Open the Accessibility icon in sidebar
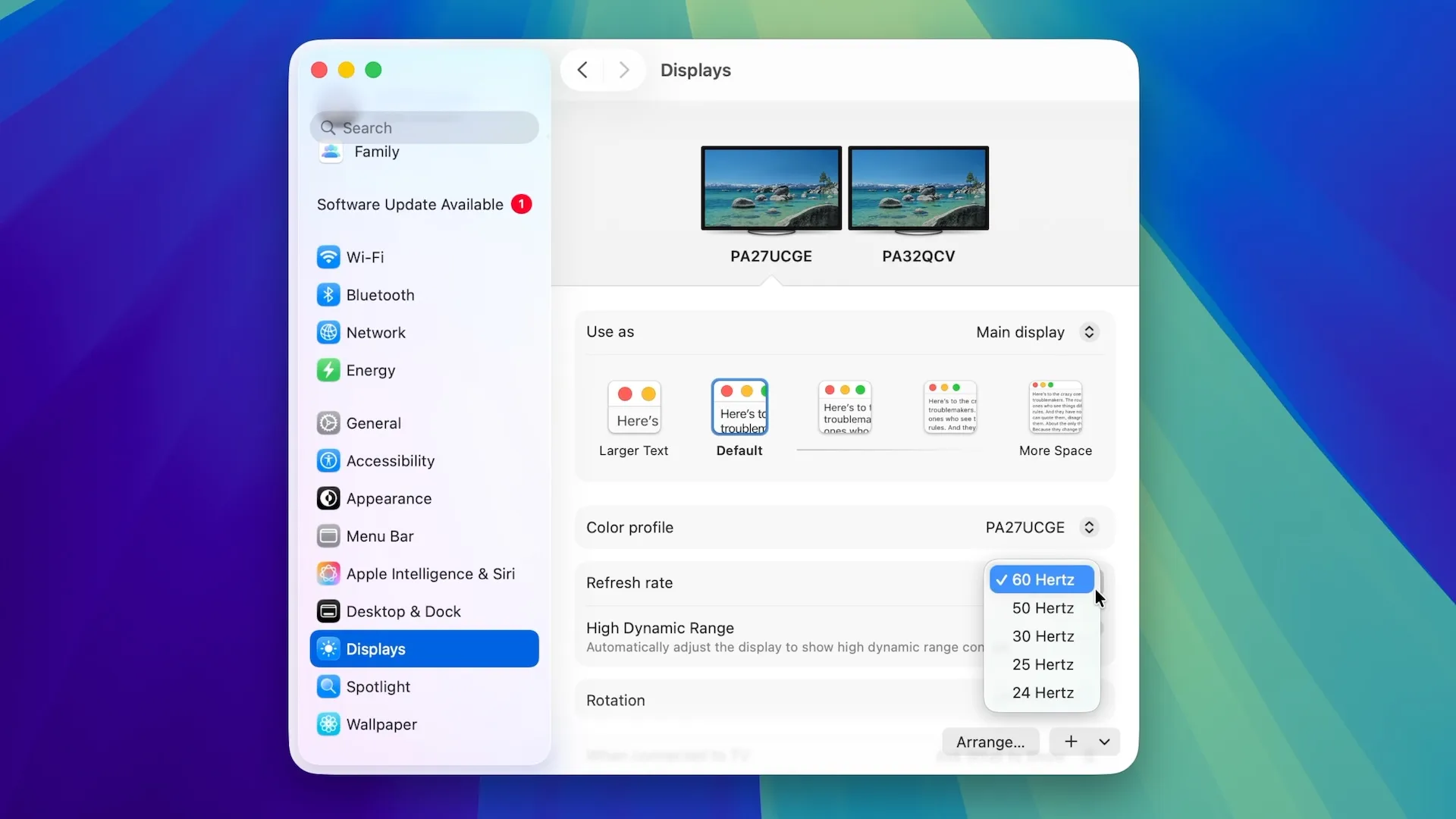1456x819 pixels. [x=328, y=461]
